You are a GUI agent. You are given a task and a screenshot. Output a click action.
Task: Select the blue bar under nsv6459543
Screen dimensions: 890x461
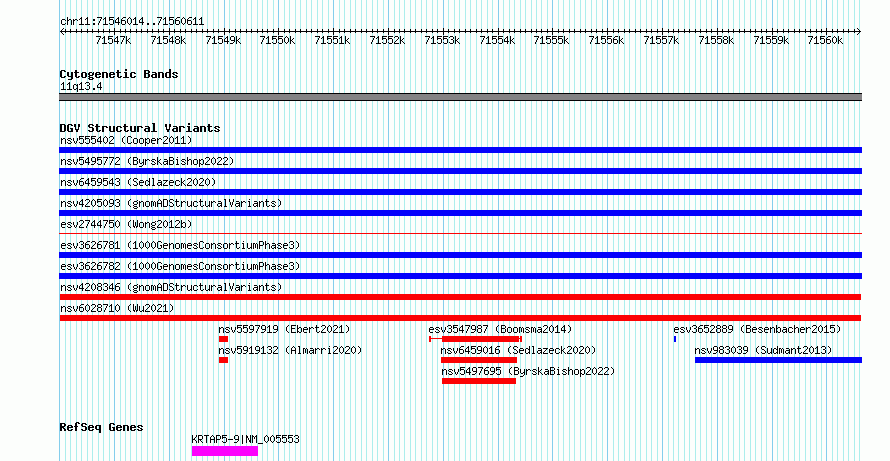pyautogui.click(x=460, y=192)
